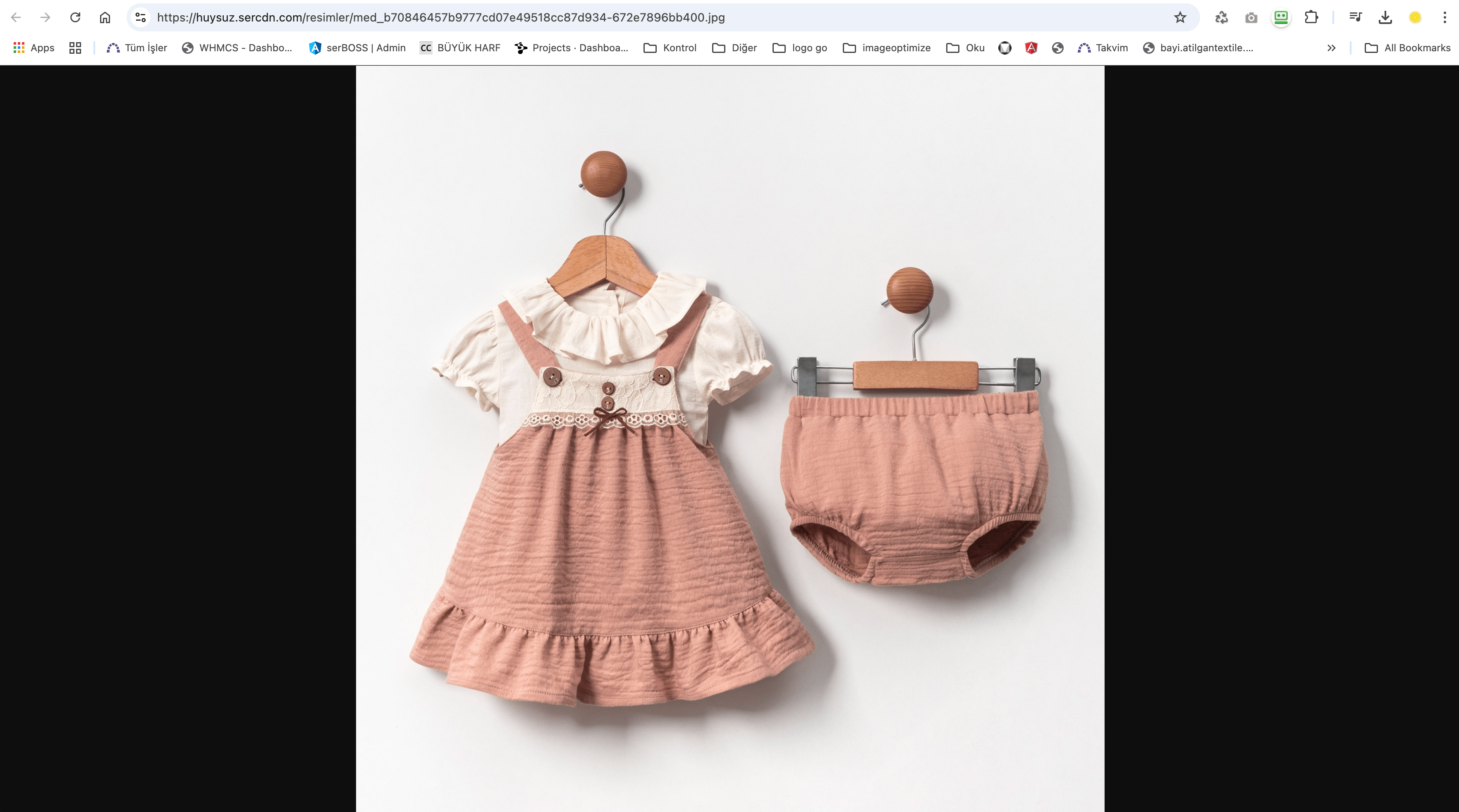The width and height of the screenshot is (1459, 812).
Task: Open Chrome three-dot menu
Action: click(1445, 17)
